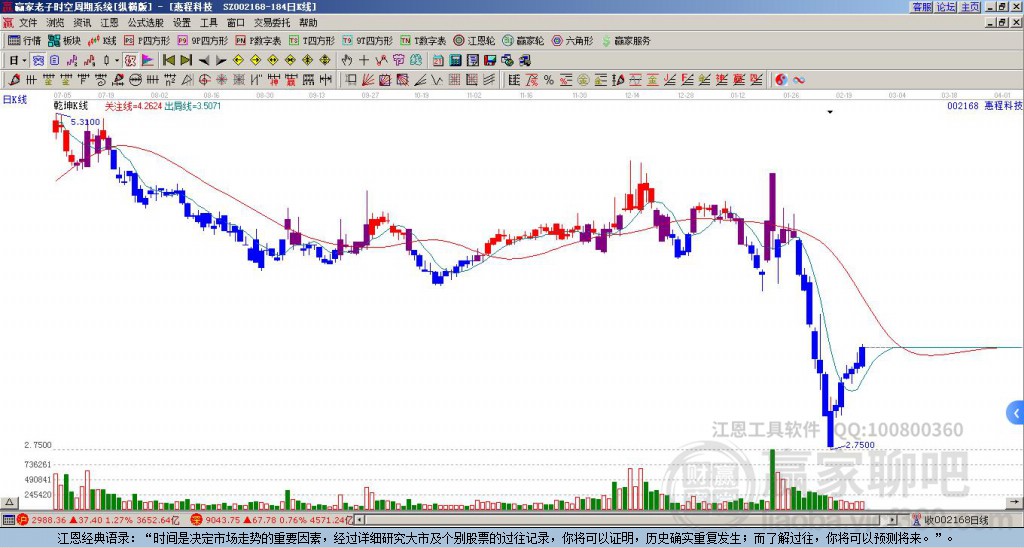Step chart left with black arrow

(204, 61)
